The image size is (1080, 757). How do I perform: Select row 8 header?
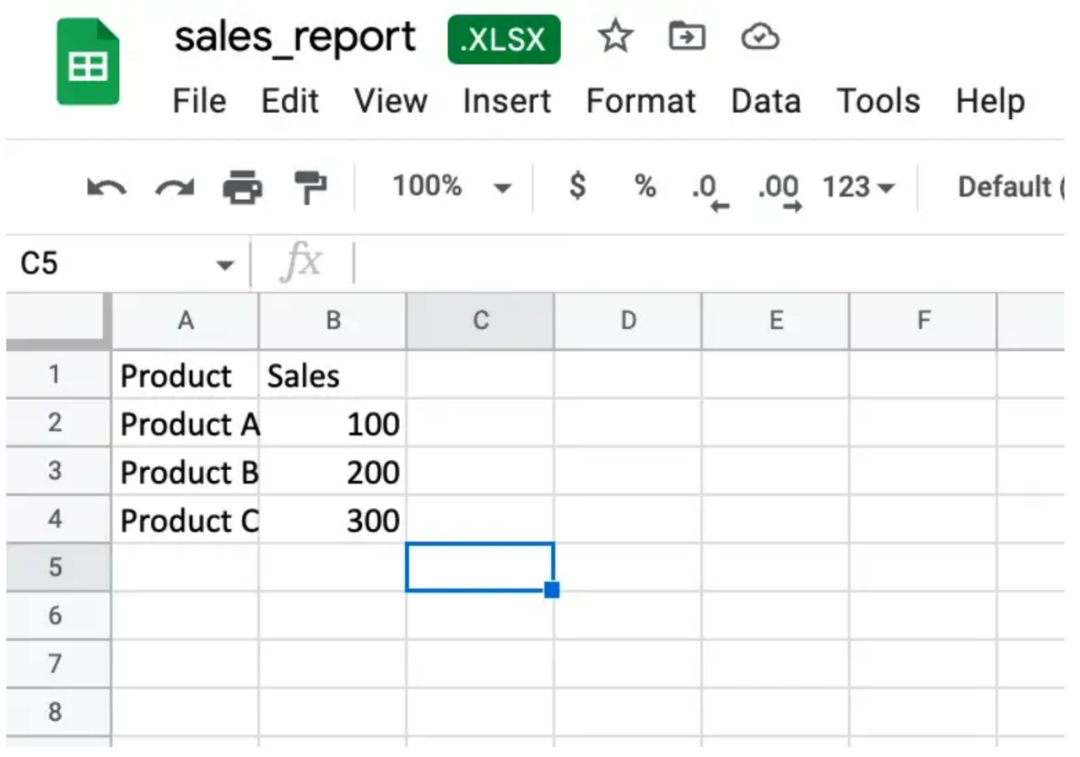pyautogui.click(x=59, y=712)
